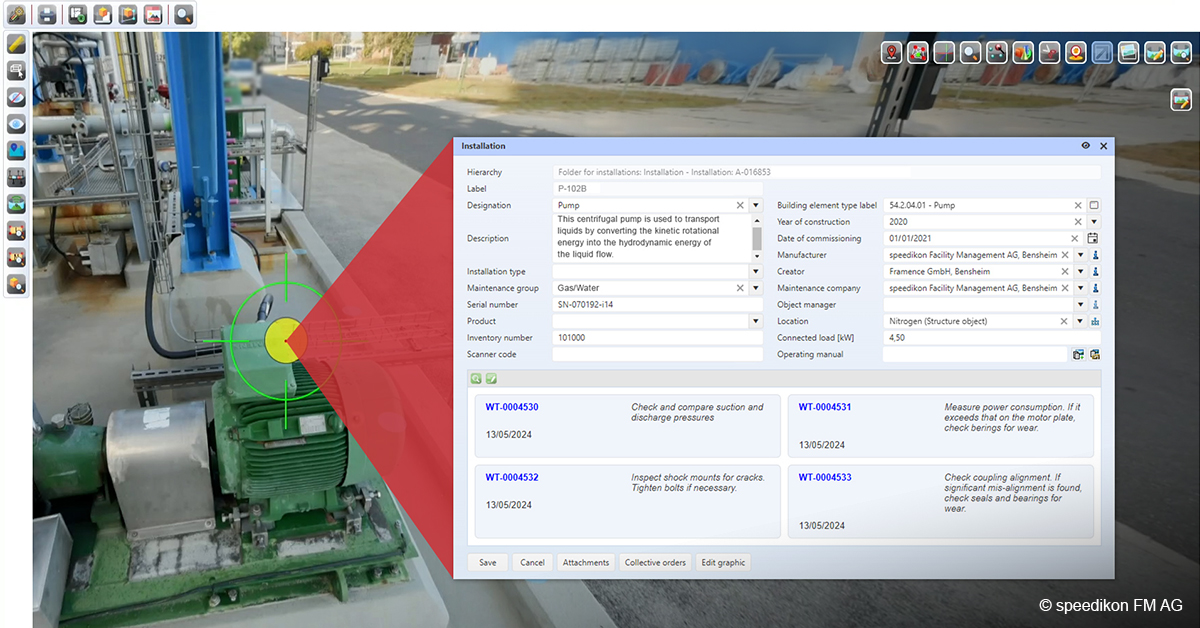This screenshot has height=628, width=1200.
Task: Click the Scanner code input field
Action: [657, 354]
